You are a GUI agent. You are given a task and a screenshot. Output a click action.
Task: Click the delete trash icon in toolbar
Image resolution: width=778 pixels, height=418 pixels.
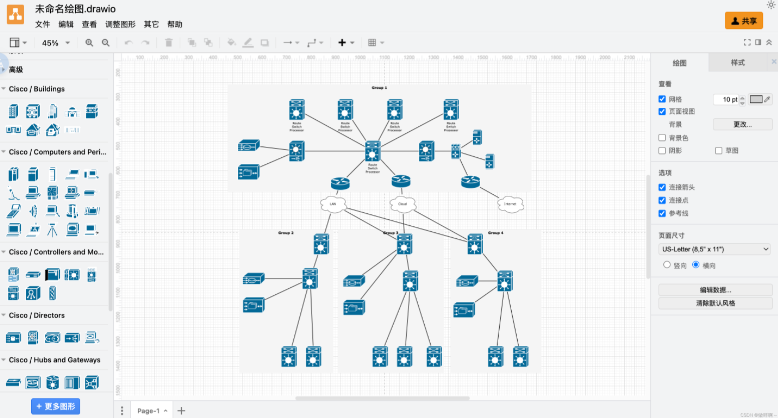tap(168, 43)
